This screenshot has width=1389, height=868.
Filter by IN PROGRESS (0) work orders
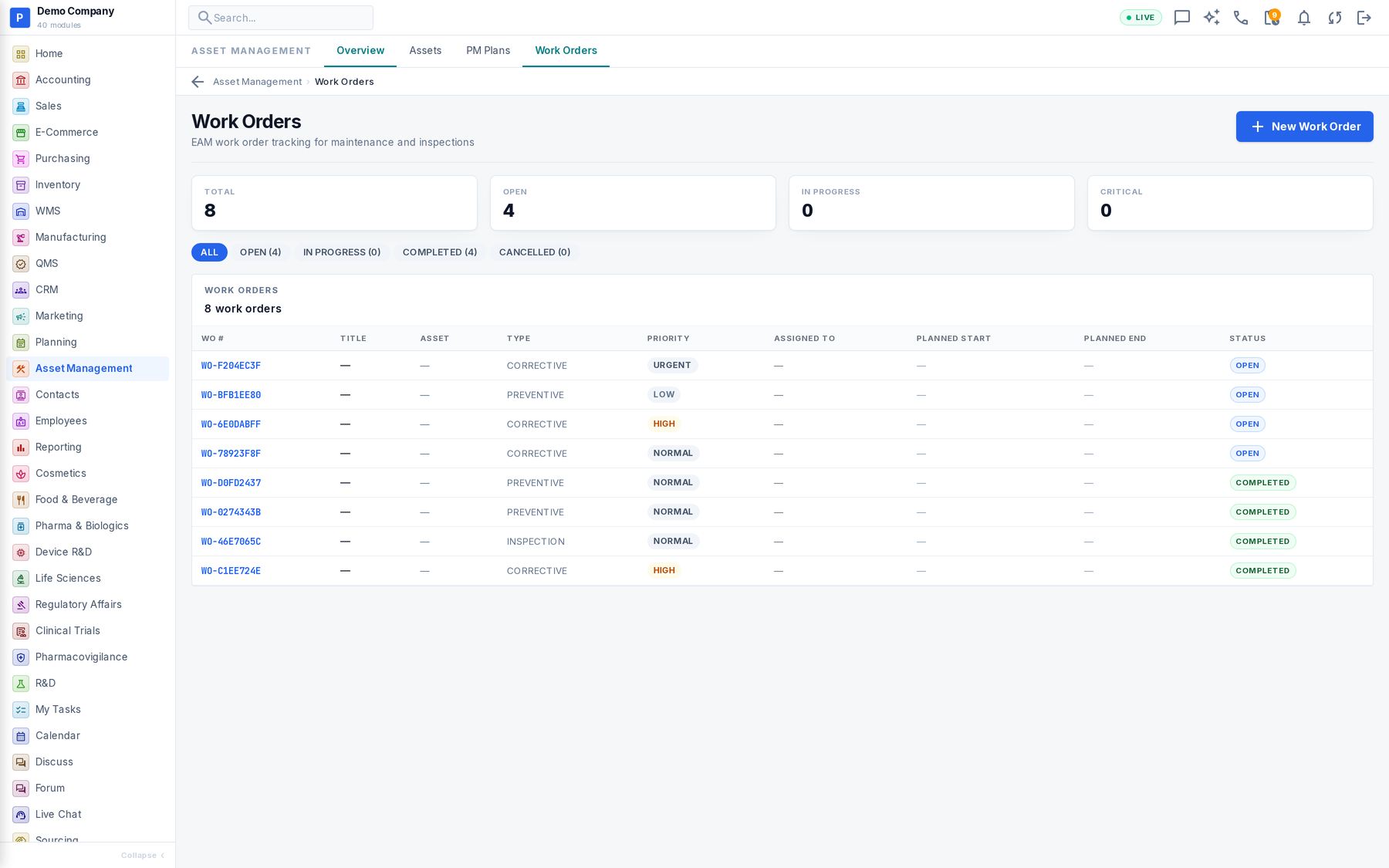[342, 252]
